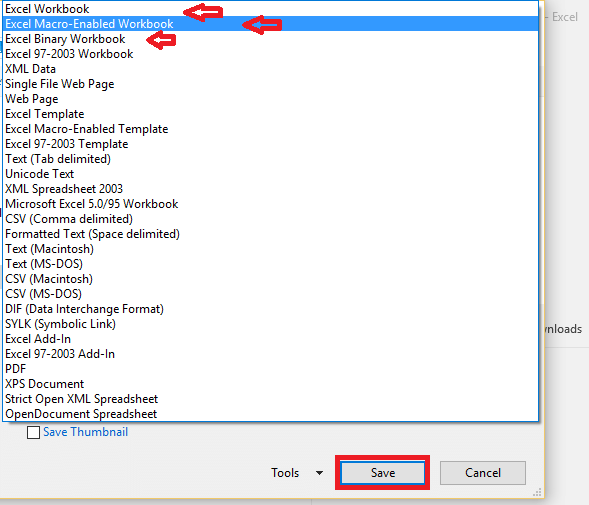Pick Excel 97-2003 Add-In
589x505 pixels.
(270, 354)
